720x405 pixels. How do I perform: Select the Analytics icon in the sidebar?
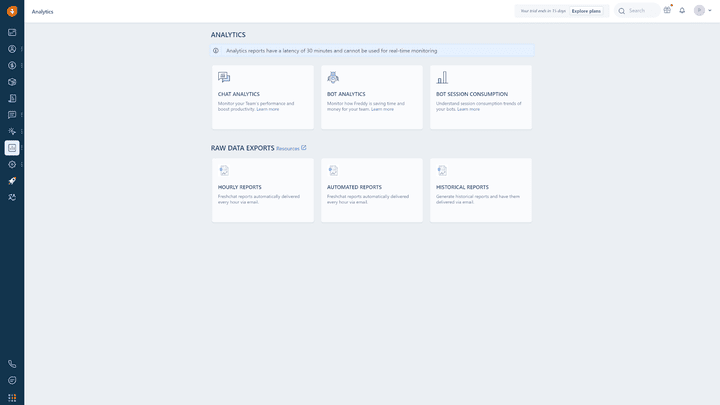pyautogui.click(x=12, y=148)
